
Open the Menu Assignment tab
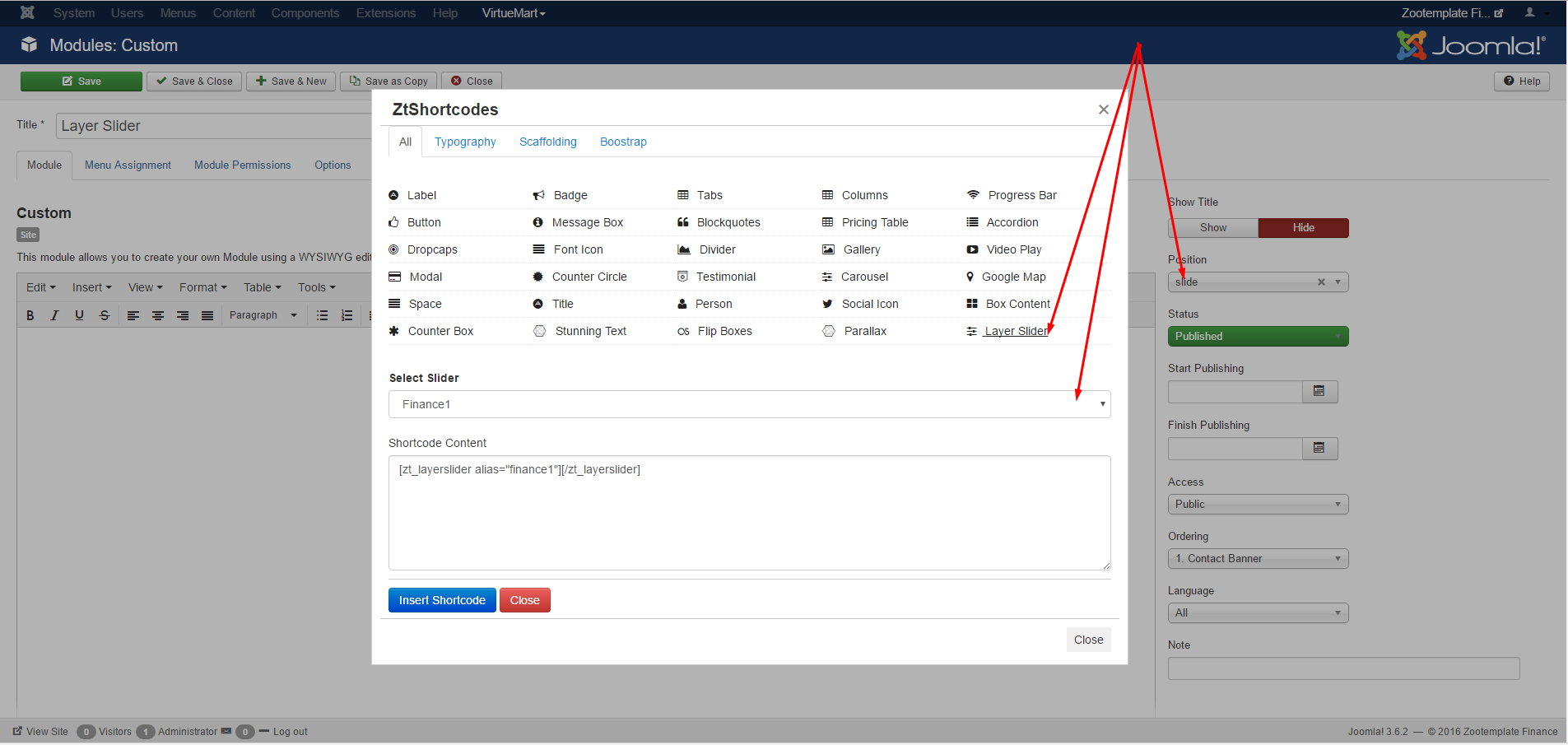128,165
